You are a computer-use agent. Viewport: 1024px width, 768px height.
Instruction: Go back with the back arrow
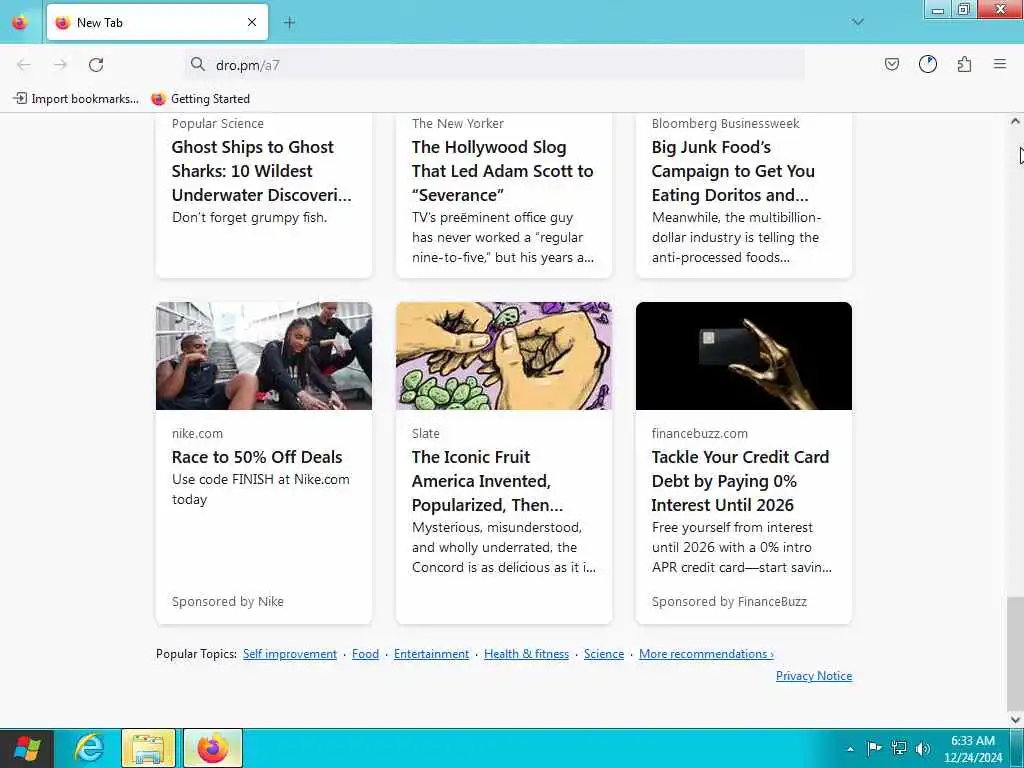24,64
